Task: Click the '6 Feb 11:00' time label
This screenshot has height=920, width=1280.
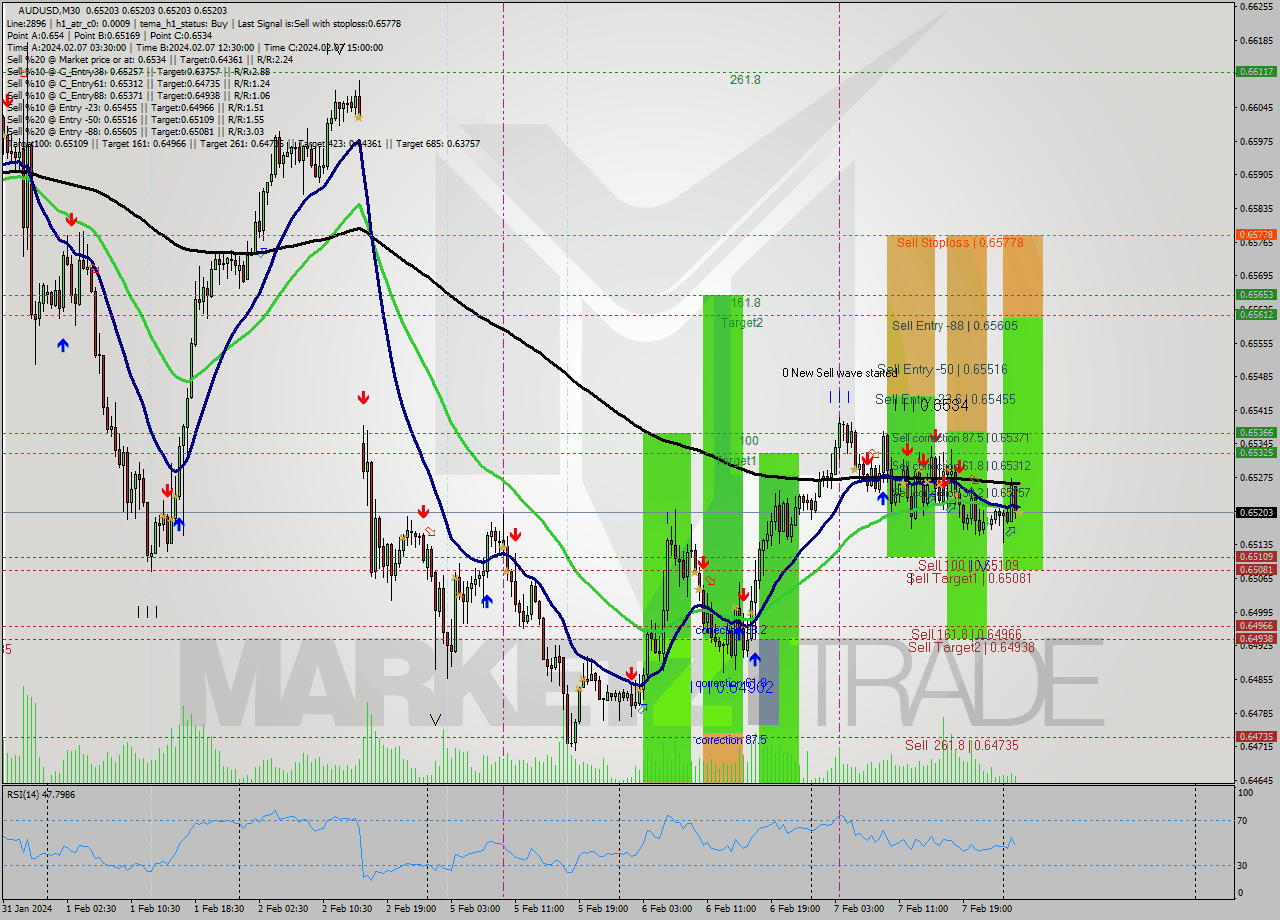Action: (731, 909)
